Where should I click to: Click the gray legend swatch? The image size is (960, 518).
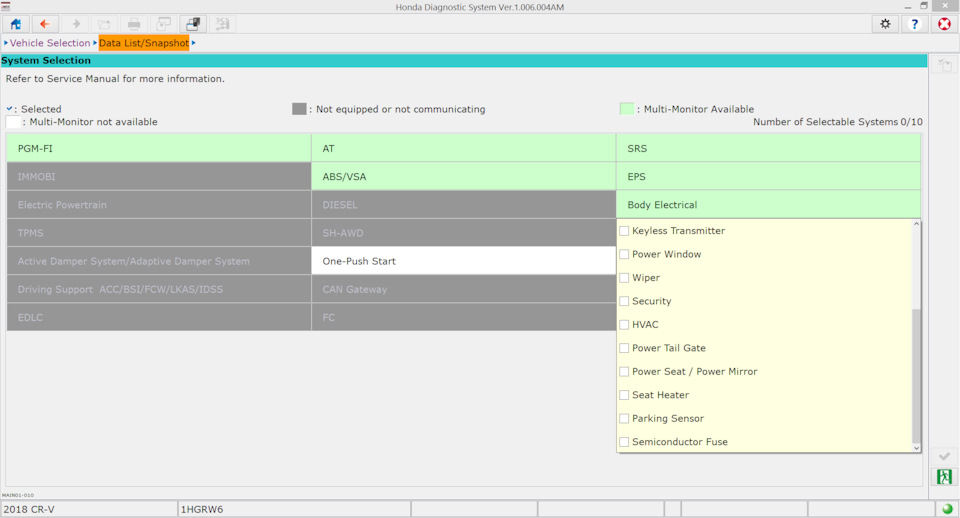point(299,108)
